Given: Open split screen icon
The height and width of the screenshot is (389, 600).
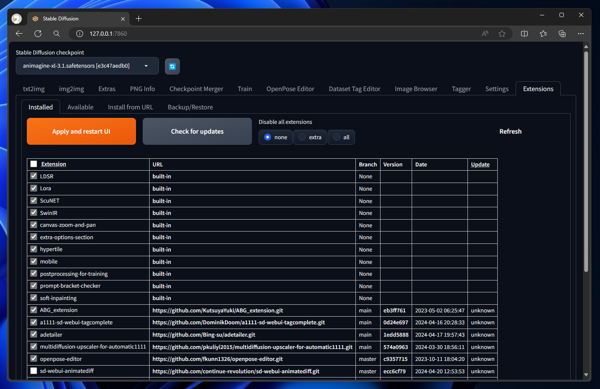Looking at the screenshot, I should point(524,34).
